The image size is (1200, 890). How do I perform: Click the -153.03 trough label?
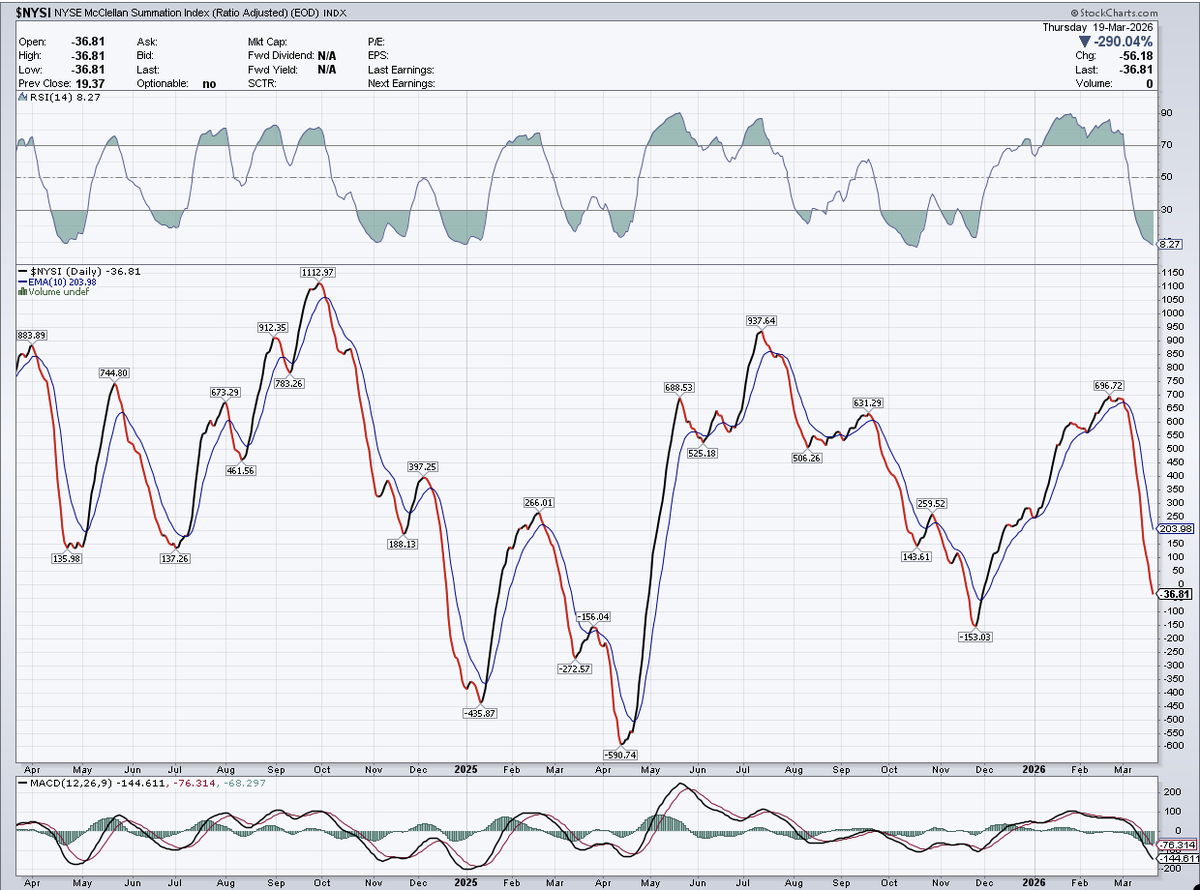pyautogui.click(x=976, y=636)
